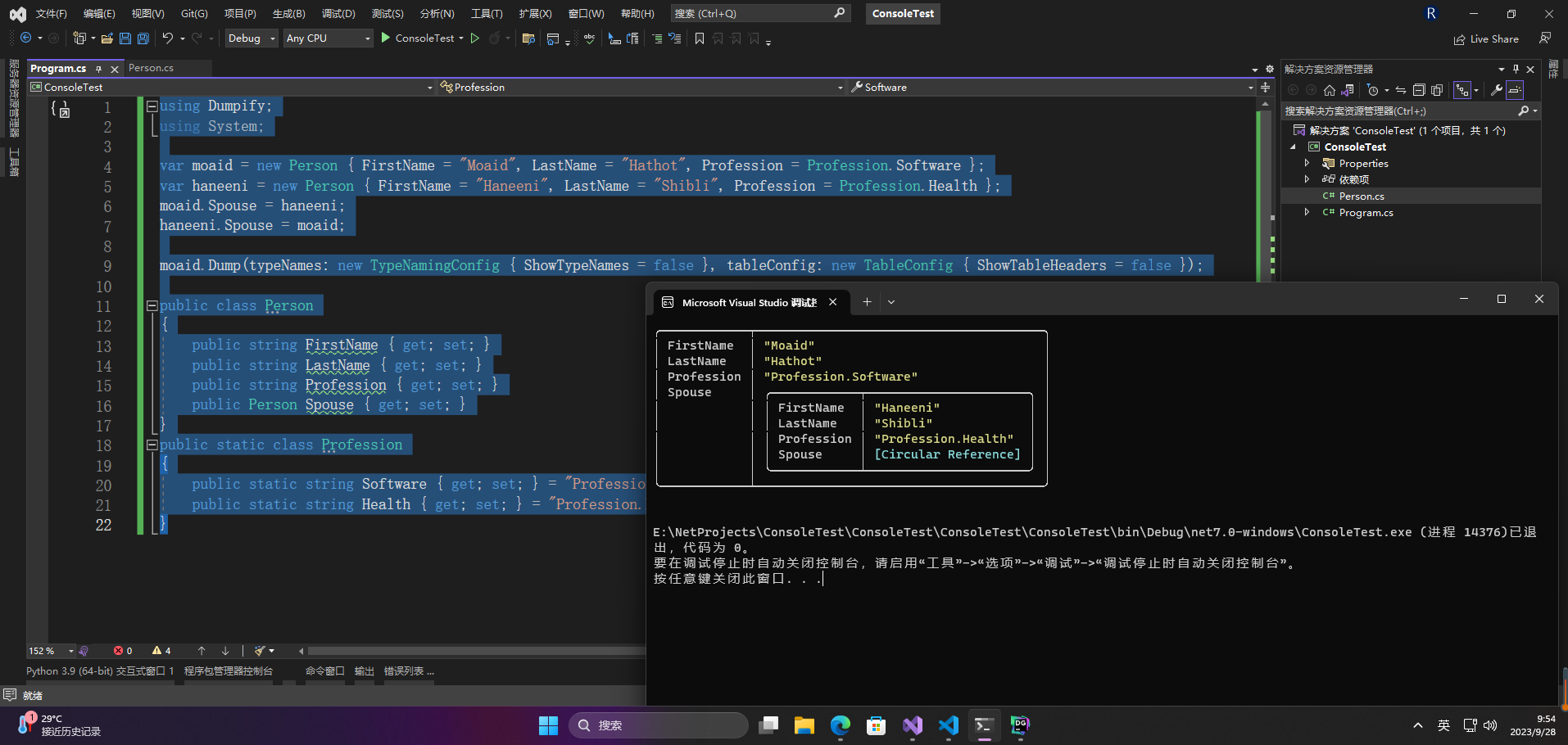Click the Comment selected lines icon
1568x745 pixels.
click(x=657, y=38)
